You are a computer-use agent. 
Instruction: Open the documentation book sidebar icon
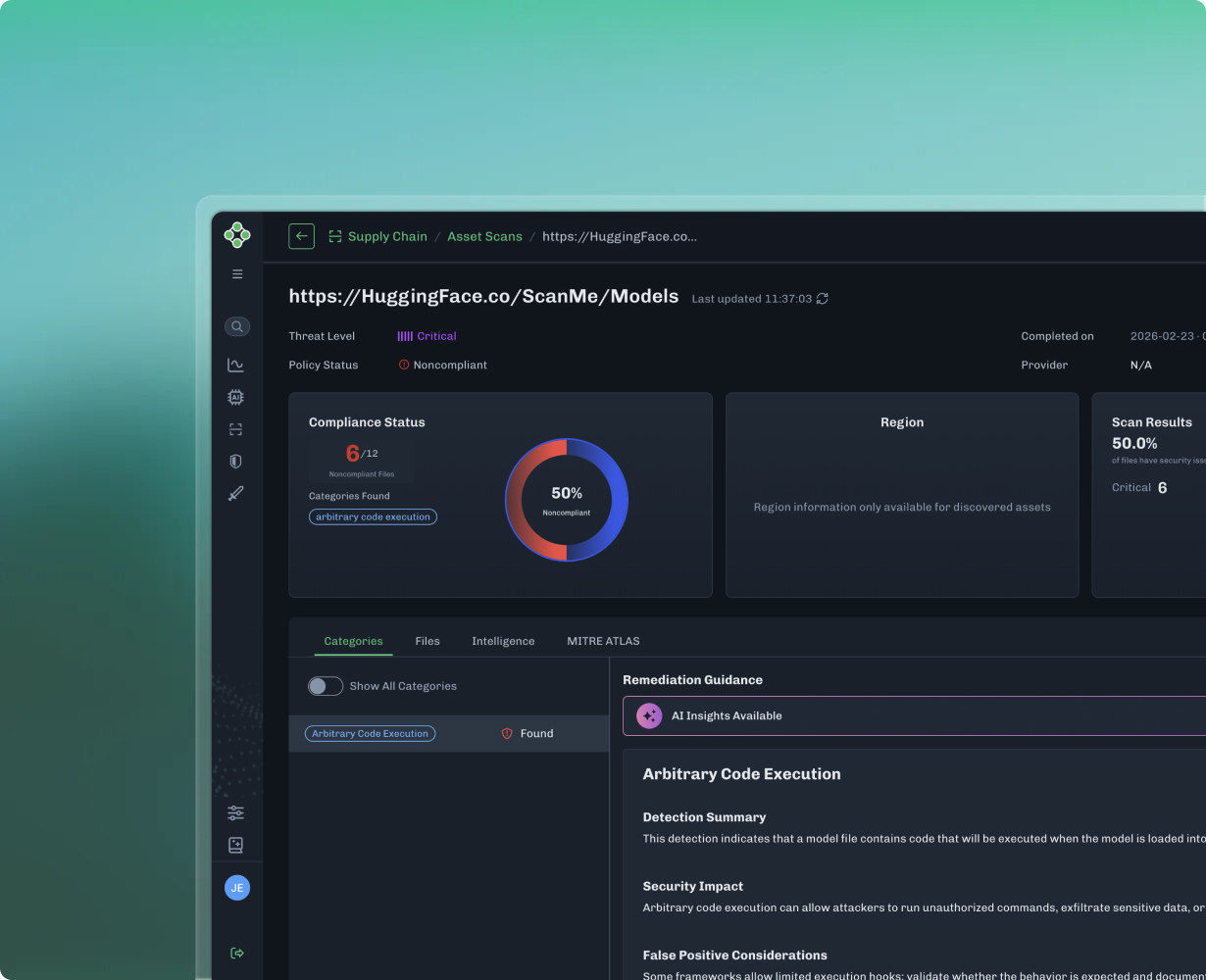[235, 845]
